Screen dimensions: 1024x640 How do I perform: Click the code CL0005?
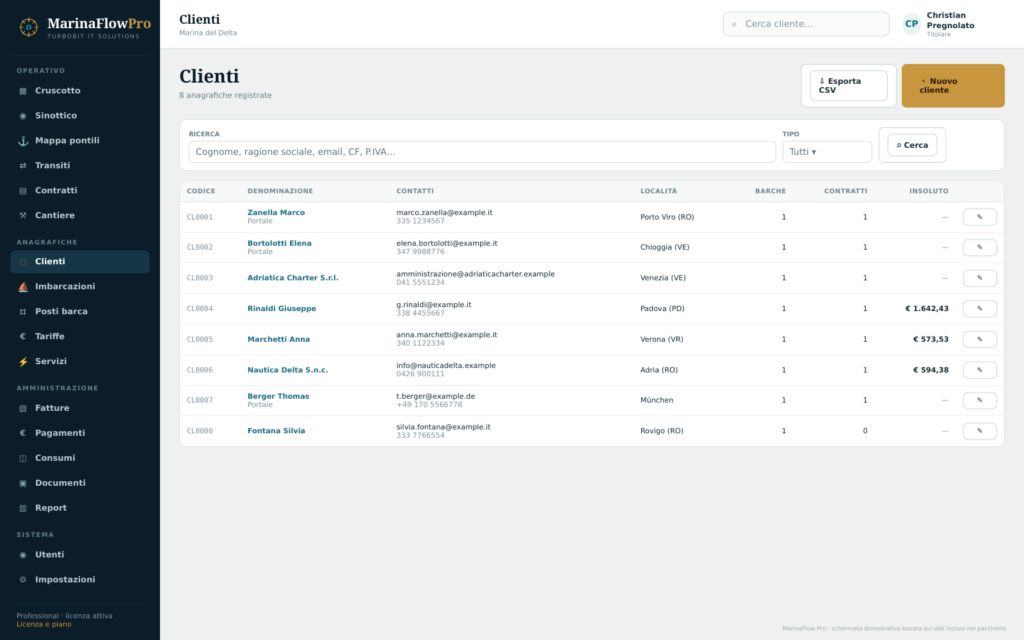(x=200, y=340)
